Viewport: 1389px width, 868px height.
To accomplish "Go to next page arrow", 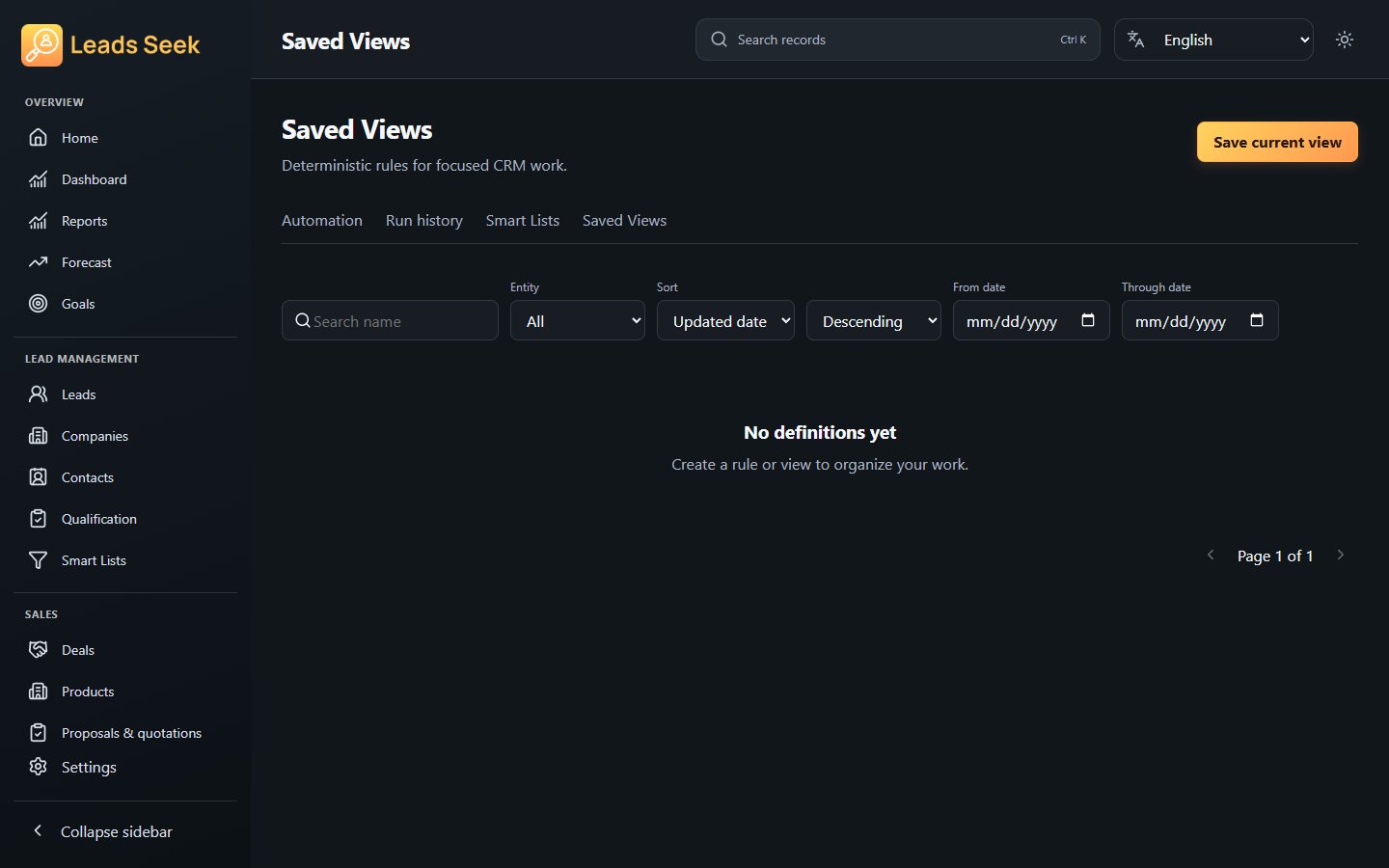I will click(x=1340, y=555).
